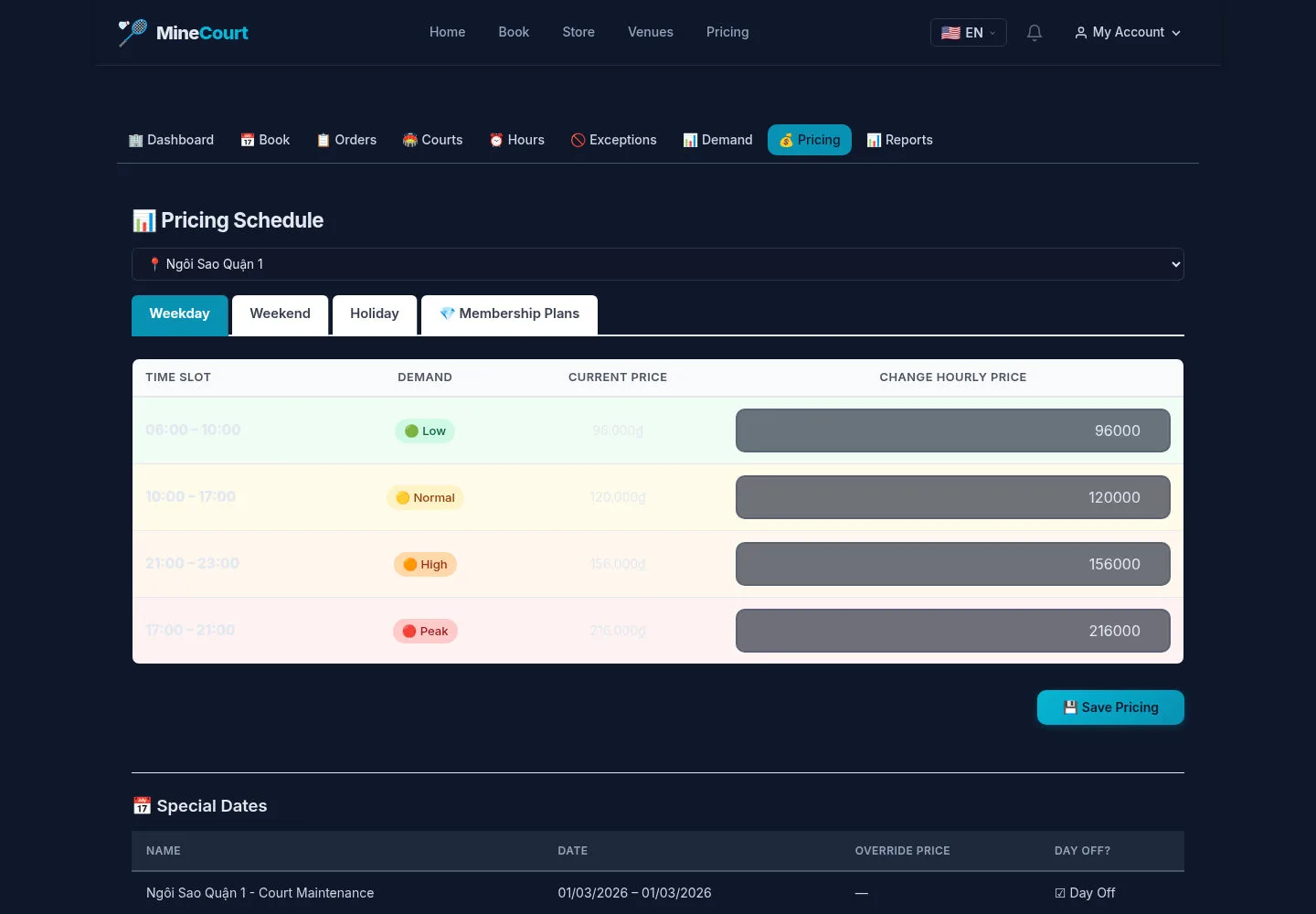Open the Dashboard admin tab
Screen dimensions: 1316x914
pos(172,140)
